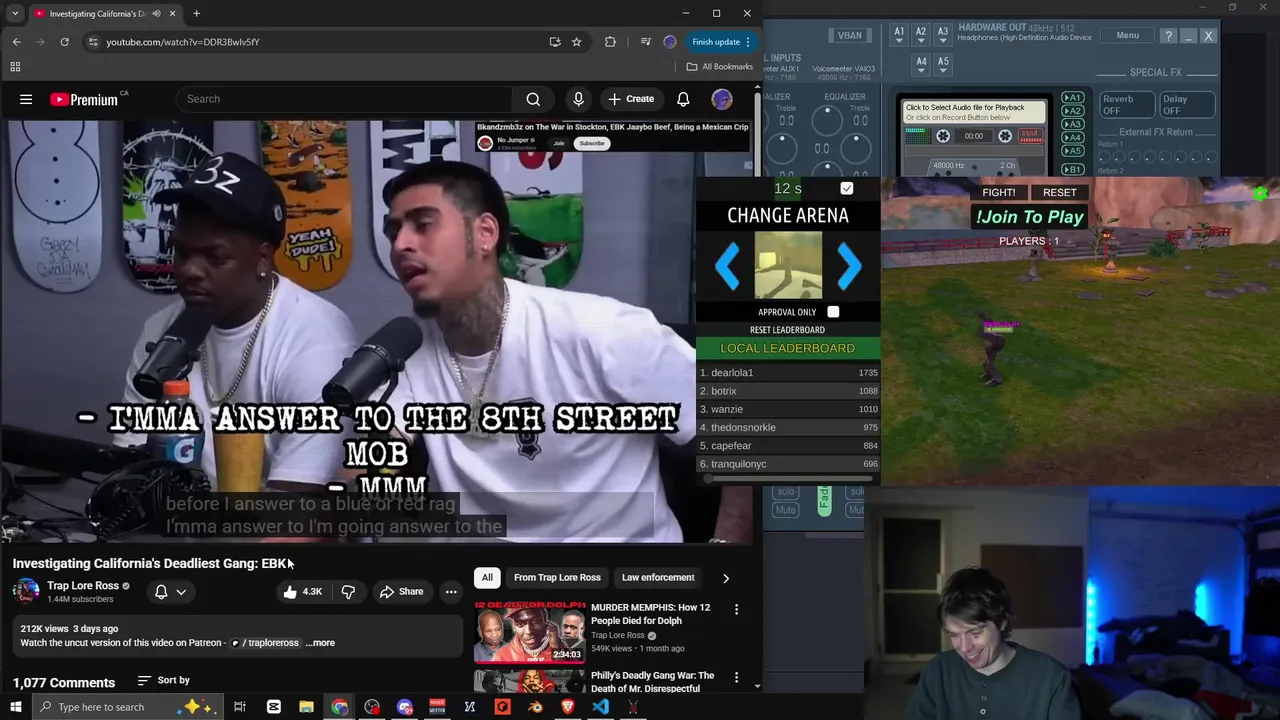
Task: Toggle cassette A3 output routing button
Action: [1072, 124]
